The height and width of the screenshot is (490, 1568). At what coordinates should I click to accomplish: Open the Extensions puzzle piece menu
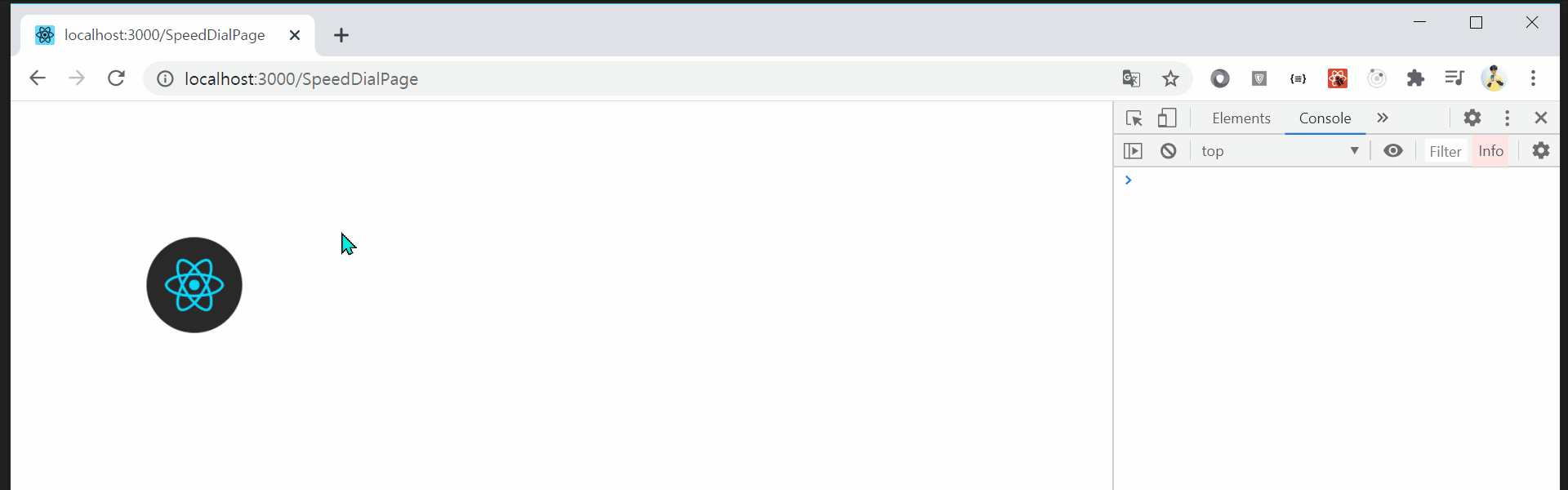coord(1415,78)
